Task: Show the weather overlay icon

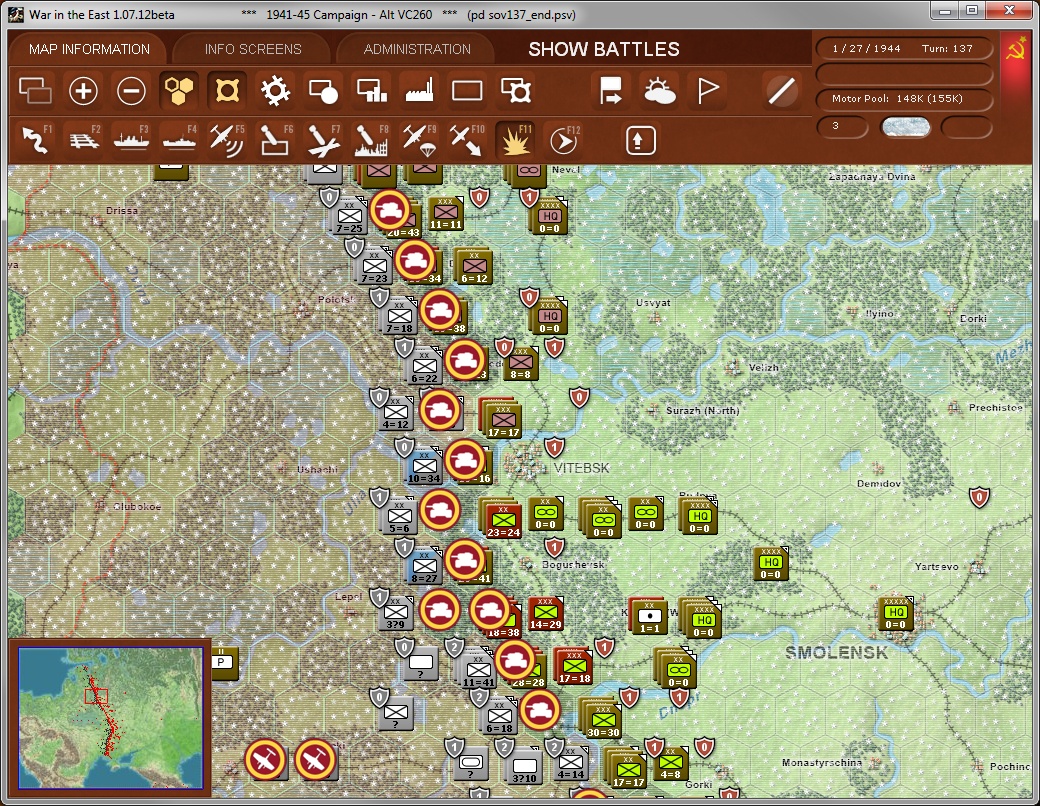Action: click(x=659, y=91)
